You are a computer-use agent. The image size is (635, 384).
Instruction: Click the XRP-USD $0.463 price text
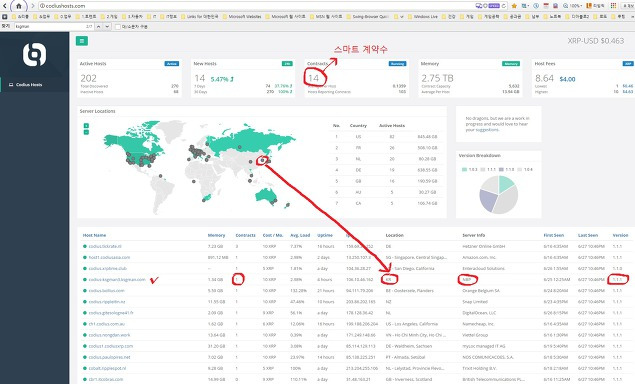click(x=596, y=41)
